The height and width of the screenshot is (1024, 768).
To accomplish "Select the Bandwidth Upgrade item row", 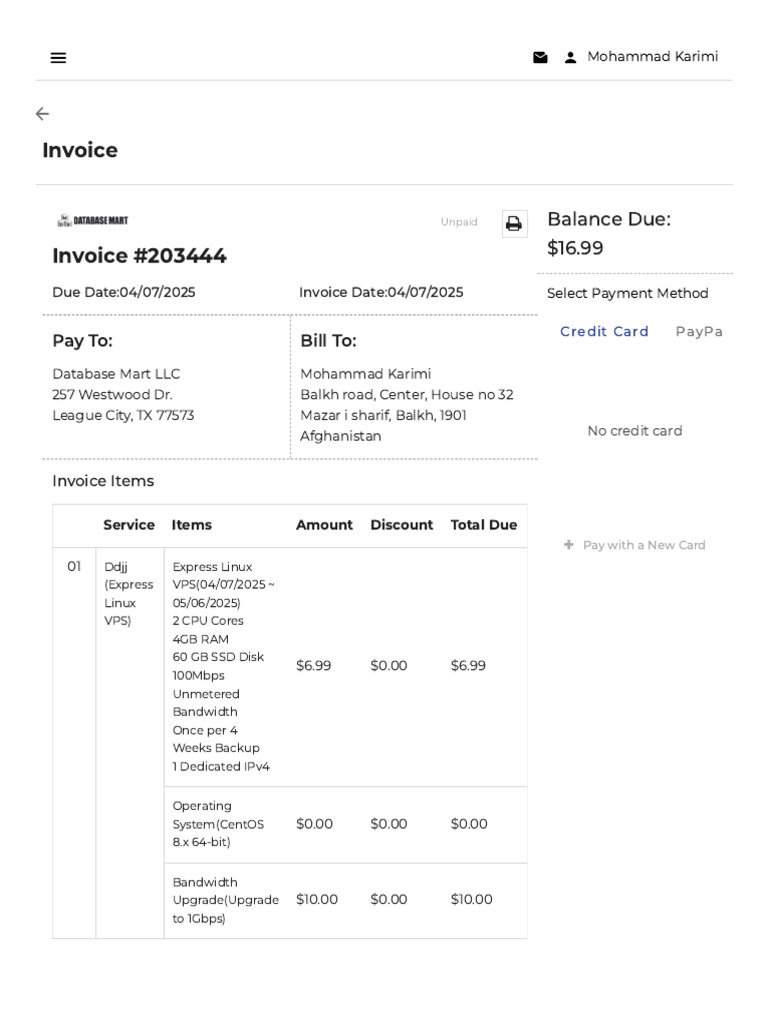I will [x=225, y=900].
